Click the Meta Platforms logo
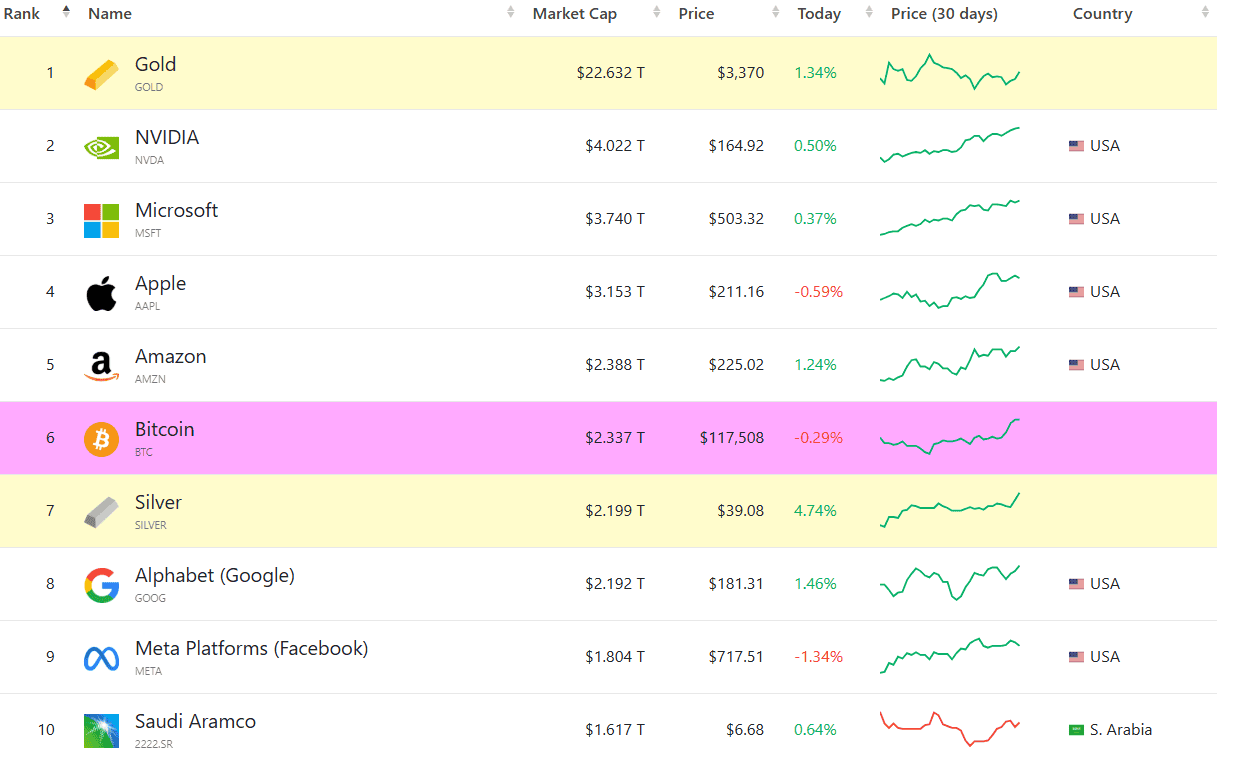Viewport: 1234px width, 765px height. [100, 656]
